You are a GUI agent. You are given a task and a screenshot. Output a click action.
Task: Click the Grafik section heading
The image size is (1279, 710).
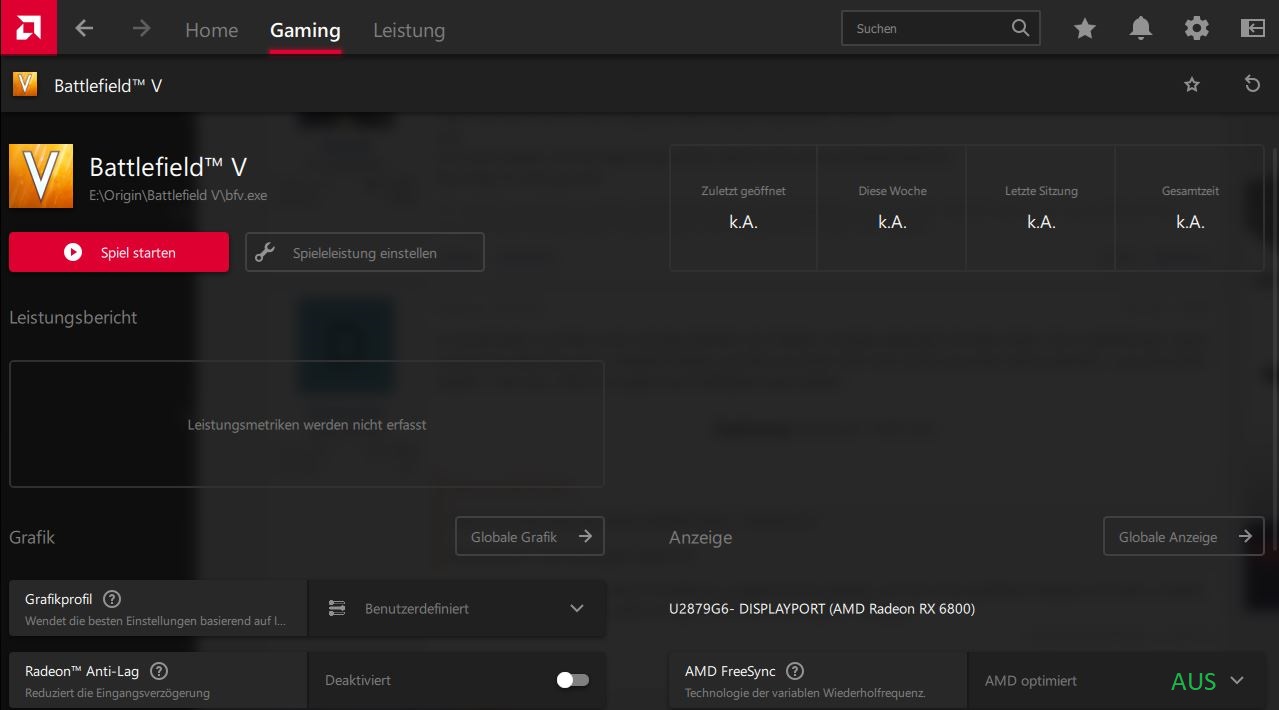(32, 537)
